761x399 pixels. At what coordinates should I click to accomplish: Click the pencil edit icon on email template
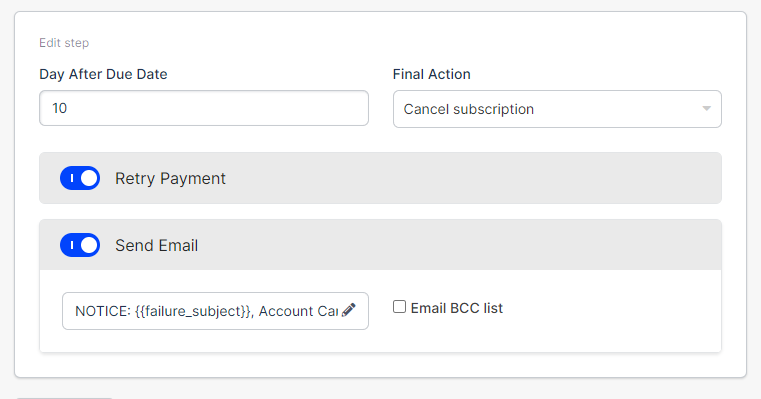pos(348,310)
